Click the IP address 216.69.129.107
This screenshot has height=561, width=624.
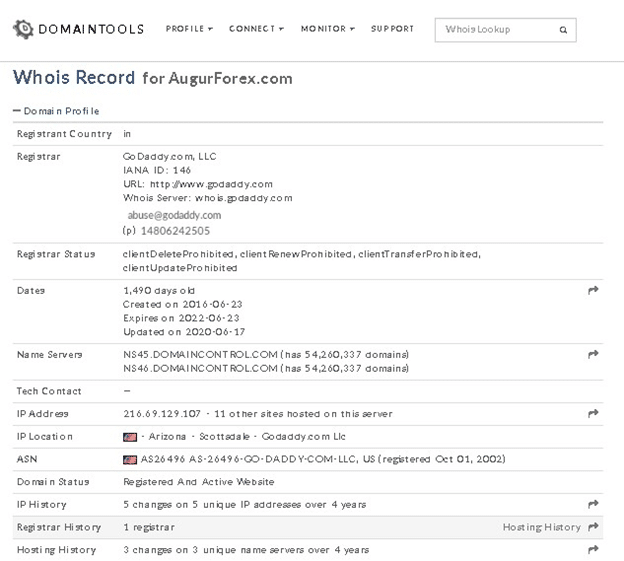pos(162,414)
